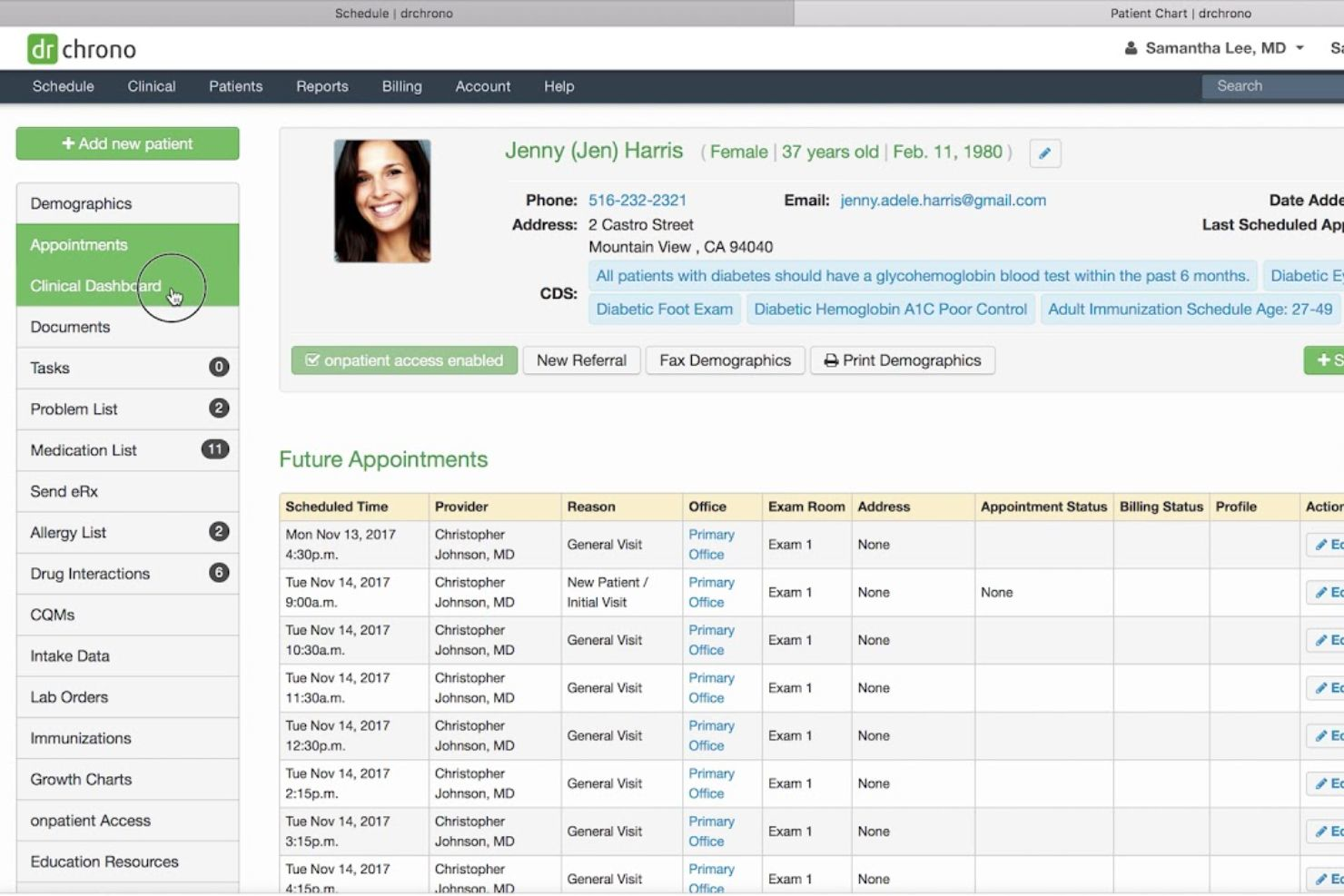Open Intake Data in sidebar
This screenshot has height=896, width=1344.
point(127,655)
